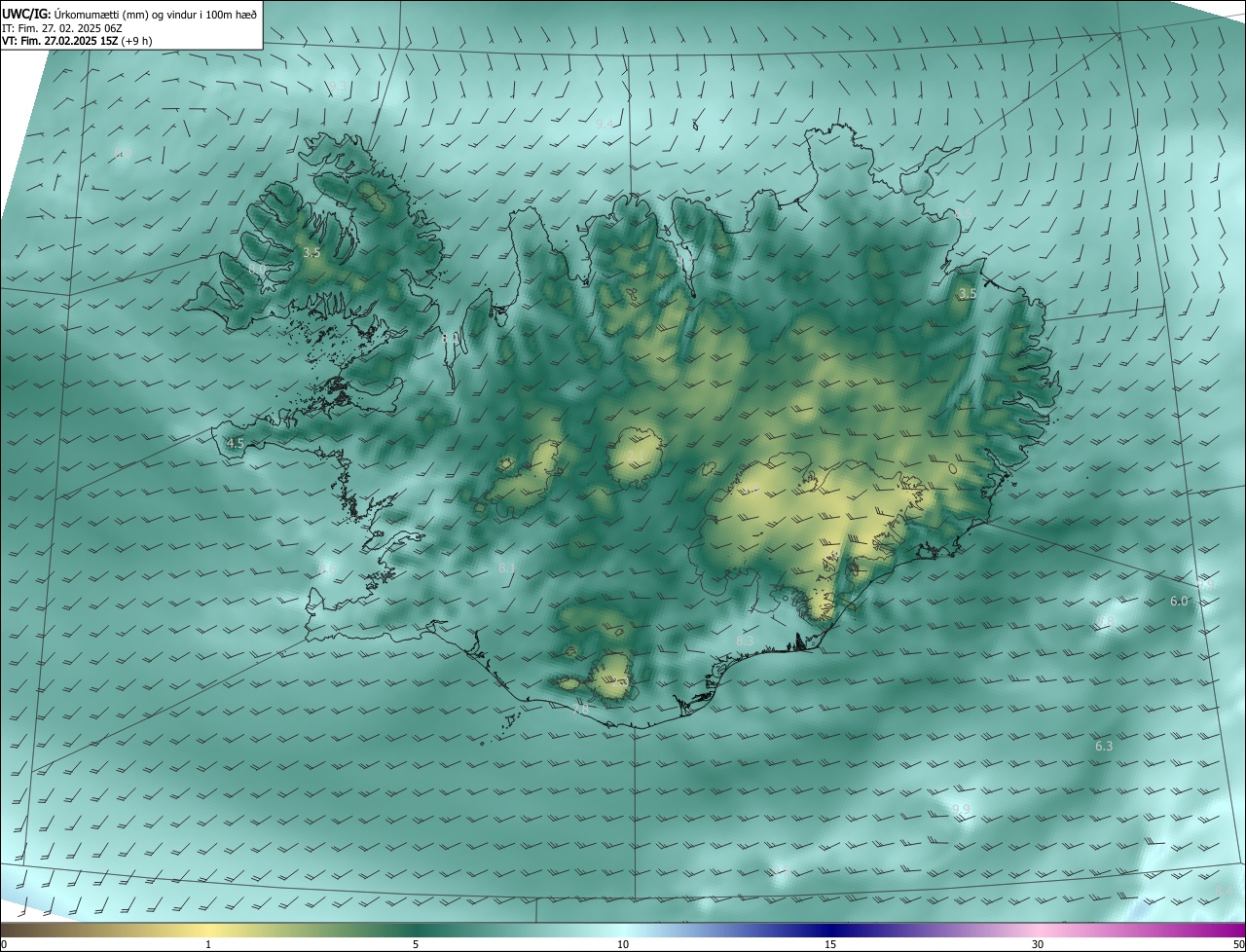This screenshot has height=952, width=1246.
Task: Click the '7.8' value label on the south coast
Action: tap(581, 711)
